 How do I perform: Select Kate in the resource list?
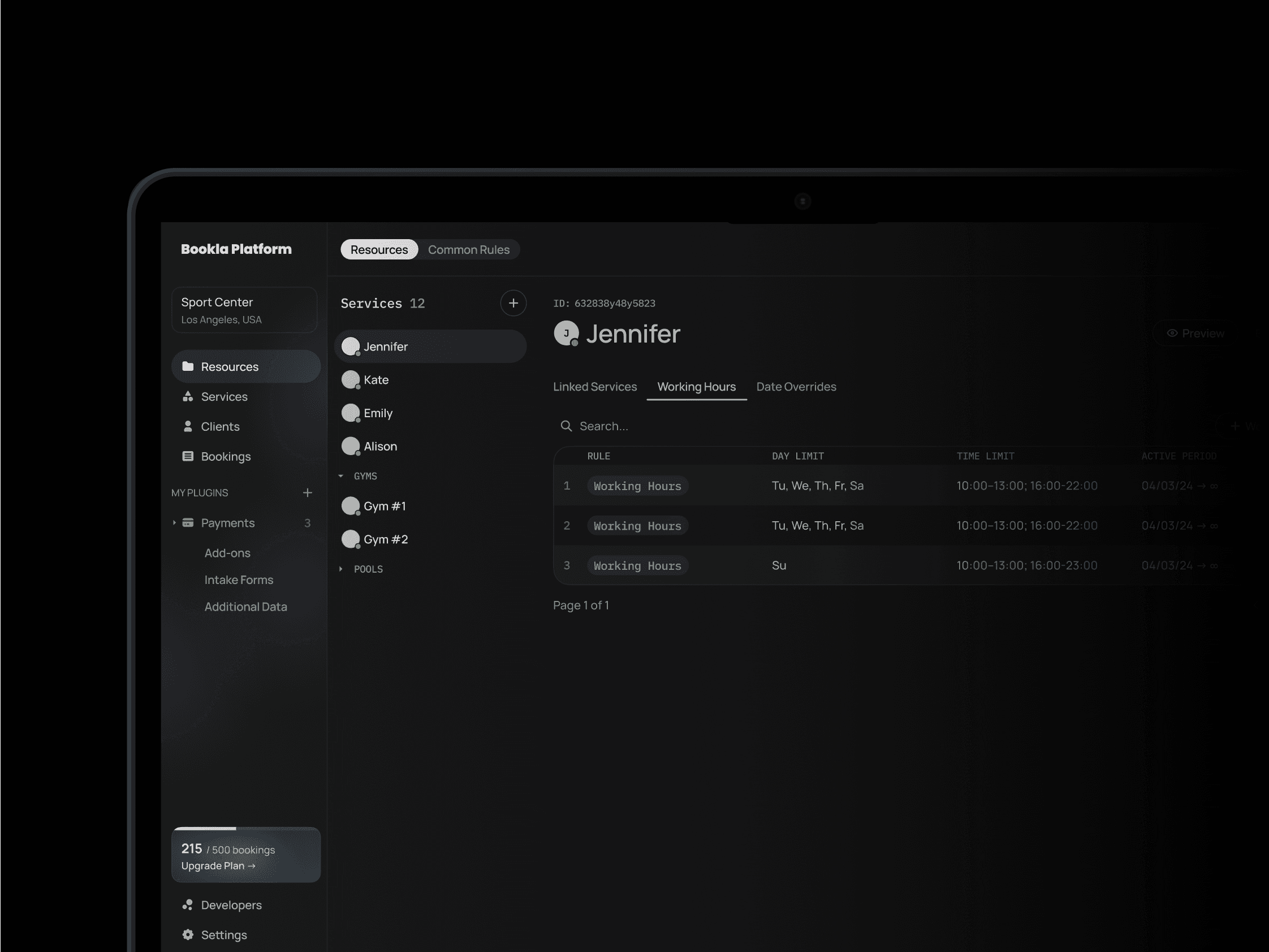375,380
